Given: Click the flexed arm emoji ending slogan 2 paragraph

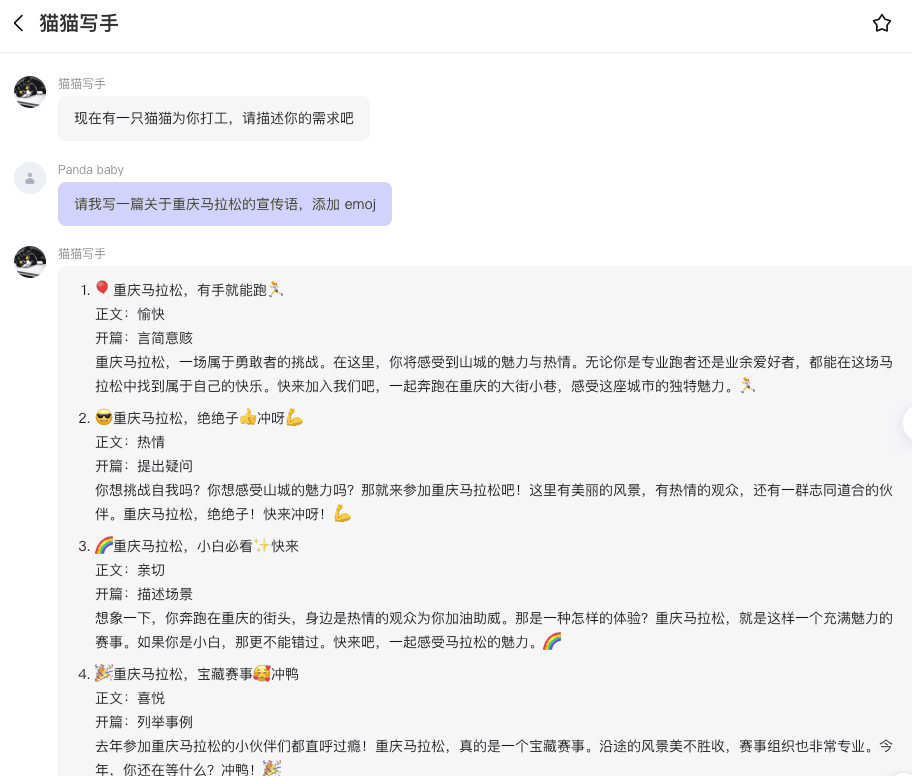Looking at the screenshot, I should pyautogui.click(x=342, y=514).
